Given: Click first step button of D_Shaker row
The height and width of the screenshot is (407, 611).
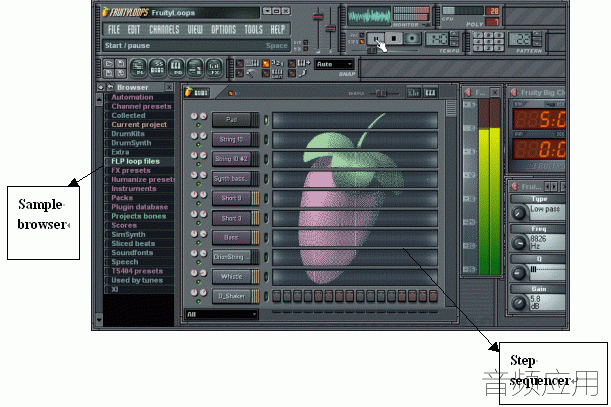Looking at the screenshot, I should coord(277,296).
